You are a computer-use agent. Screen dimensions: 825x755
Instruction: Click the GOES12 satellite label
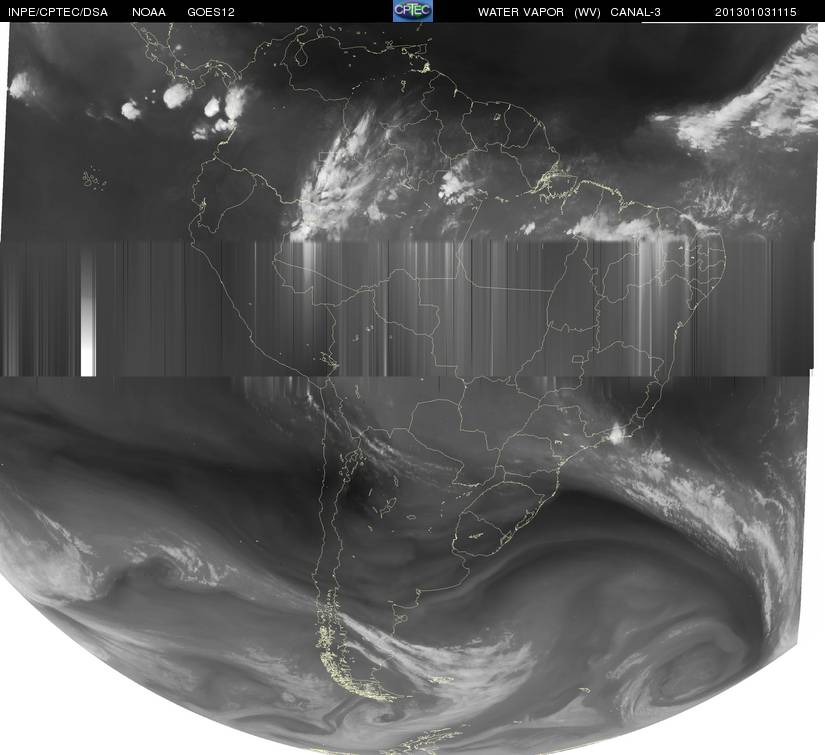210,12
